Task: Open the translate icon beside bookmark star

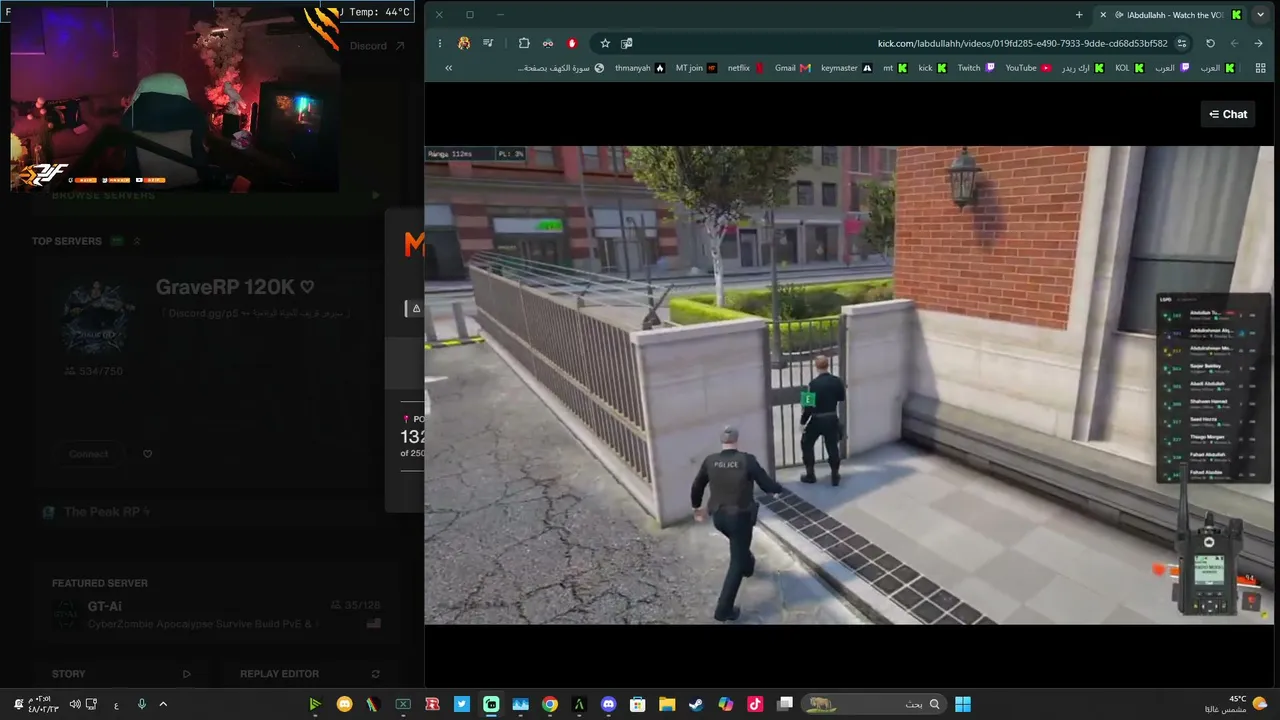Action: pyautogui.click(x=627, y=43)
